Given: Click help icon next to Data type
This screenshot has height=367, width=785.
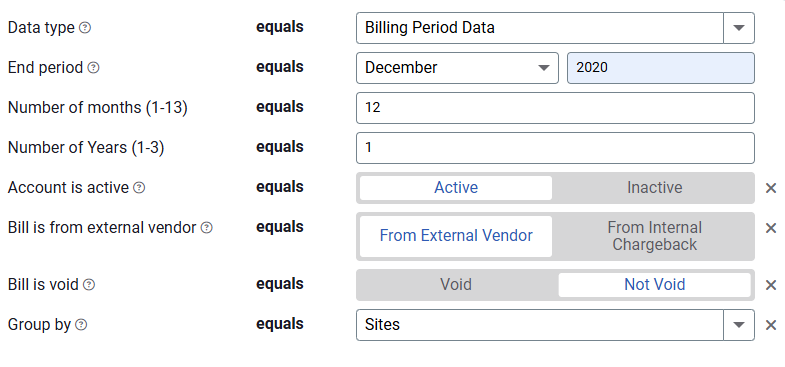Looking at the screenshot, I should tap(85, 28).
